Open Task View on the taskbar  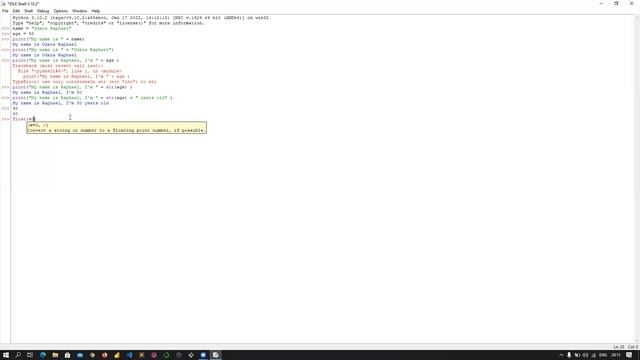(30, 355)
